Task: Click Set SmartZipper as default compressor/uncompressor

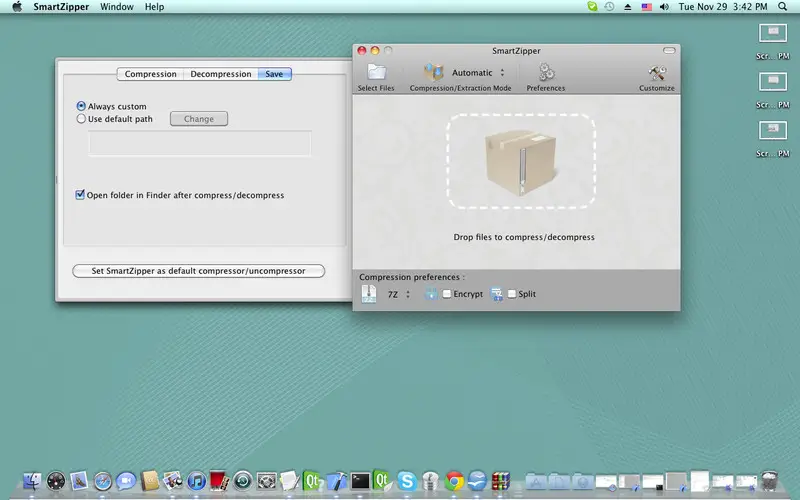Action: [x=198, y=271]
